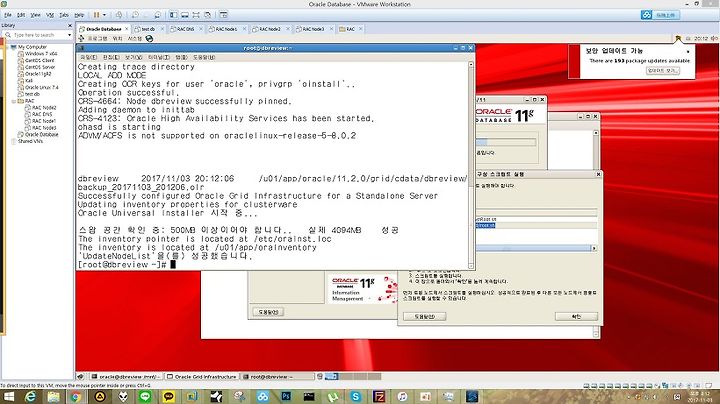Click the update button in the security update popup

(662, 71)
